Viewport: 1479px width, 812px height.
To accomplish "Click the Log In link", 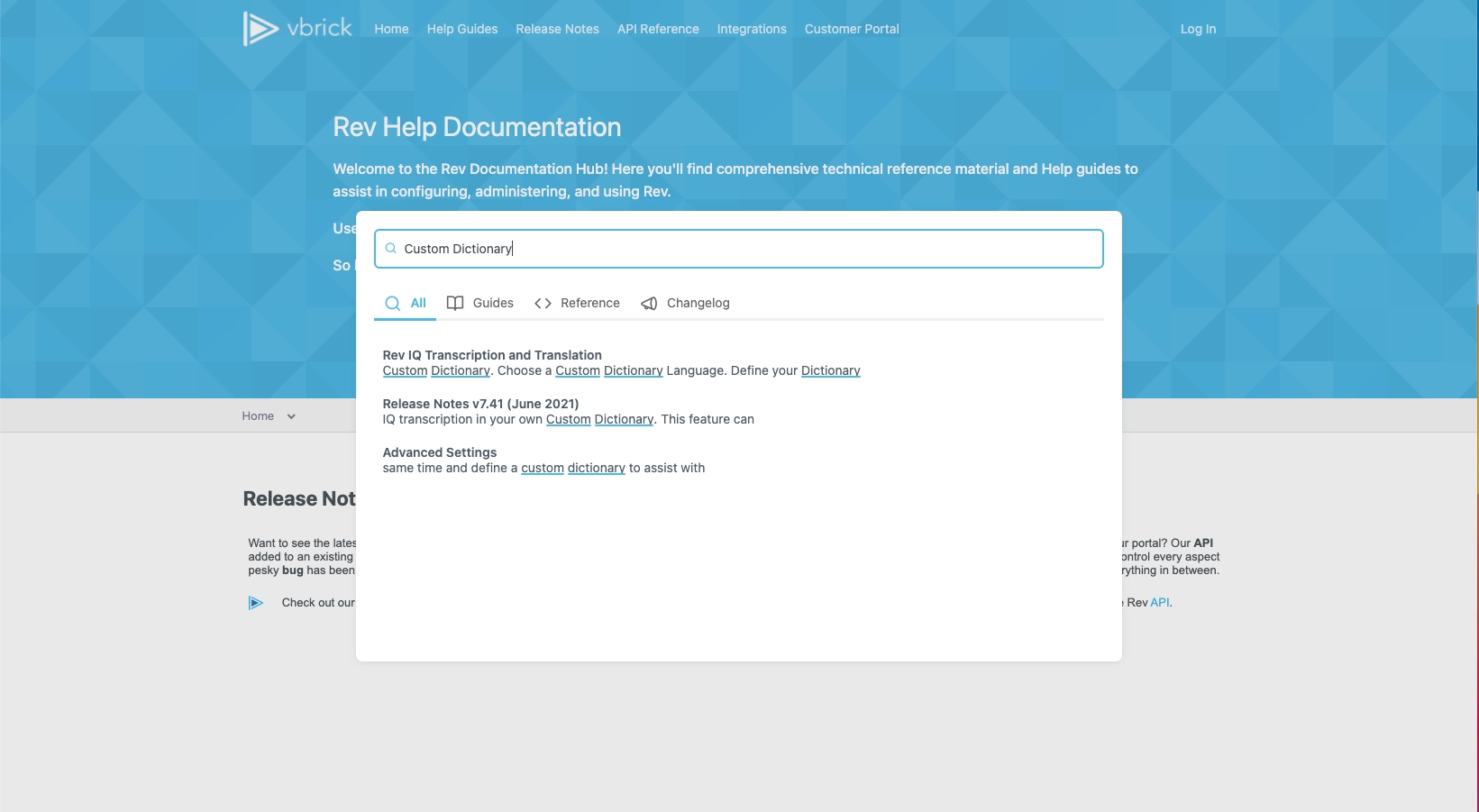I will [1198, 29].
